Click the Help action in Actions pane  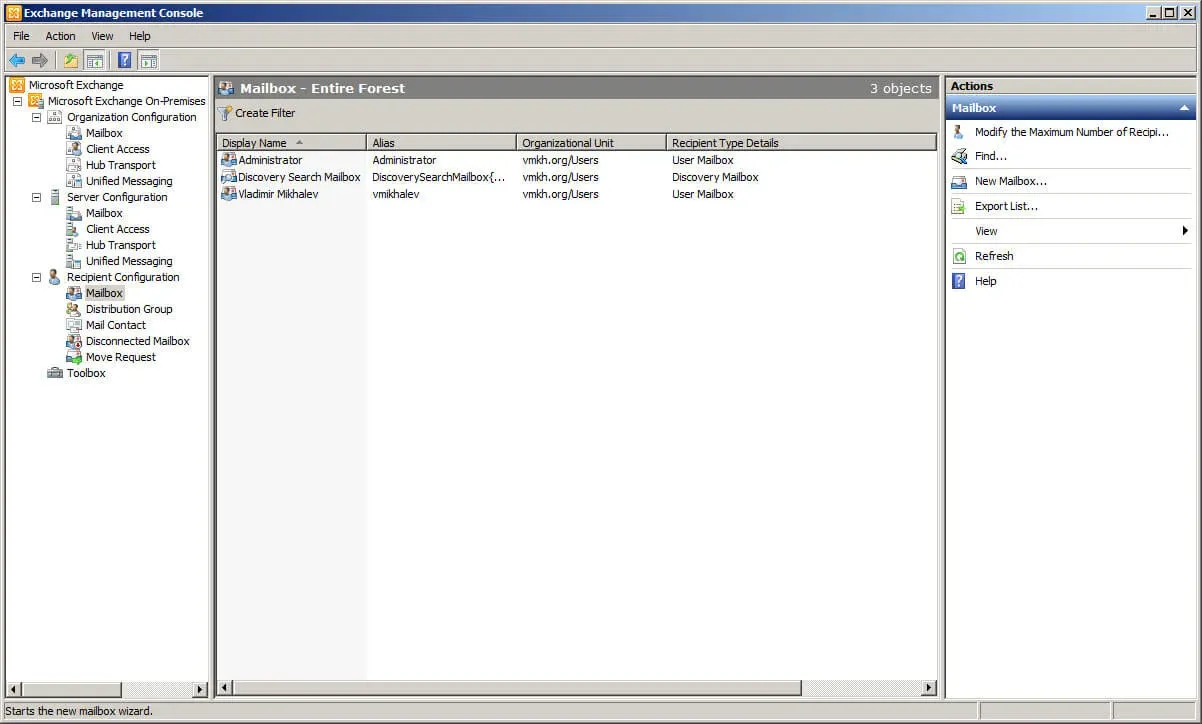pyautogui.click(x=985, y=281)
